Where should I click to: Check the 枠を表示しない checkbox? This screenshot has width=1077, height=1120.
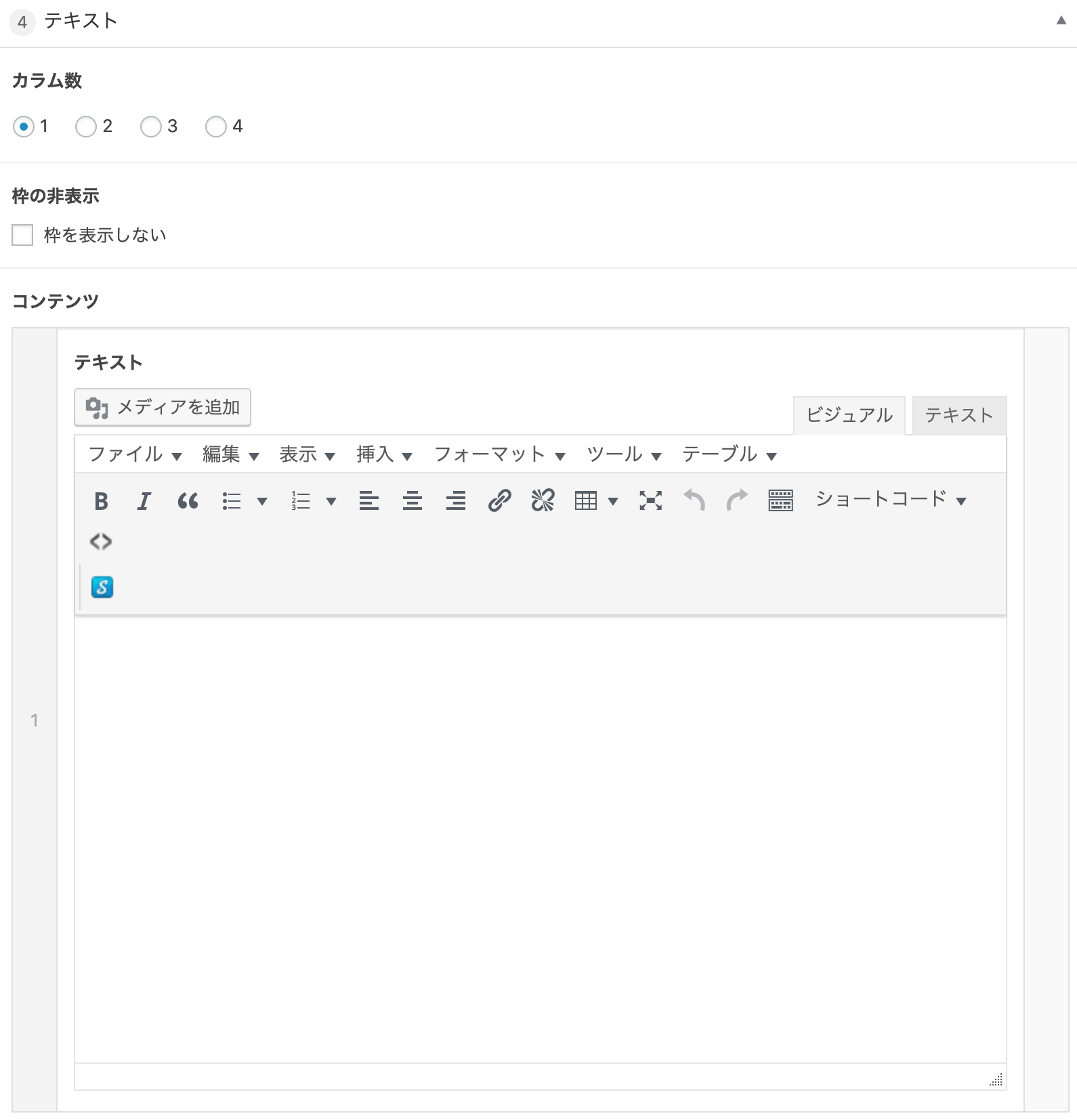(x=22, y=235)
